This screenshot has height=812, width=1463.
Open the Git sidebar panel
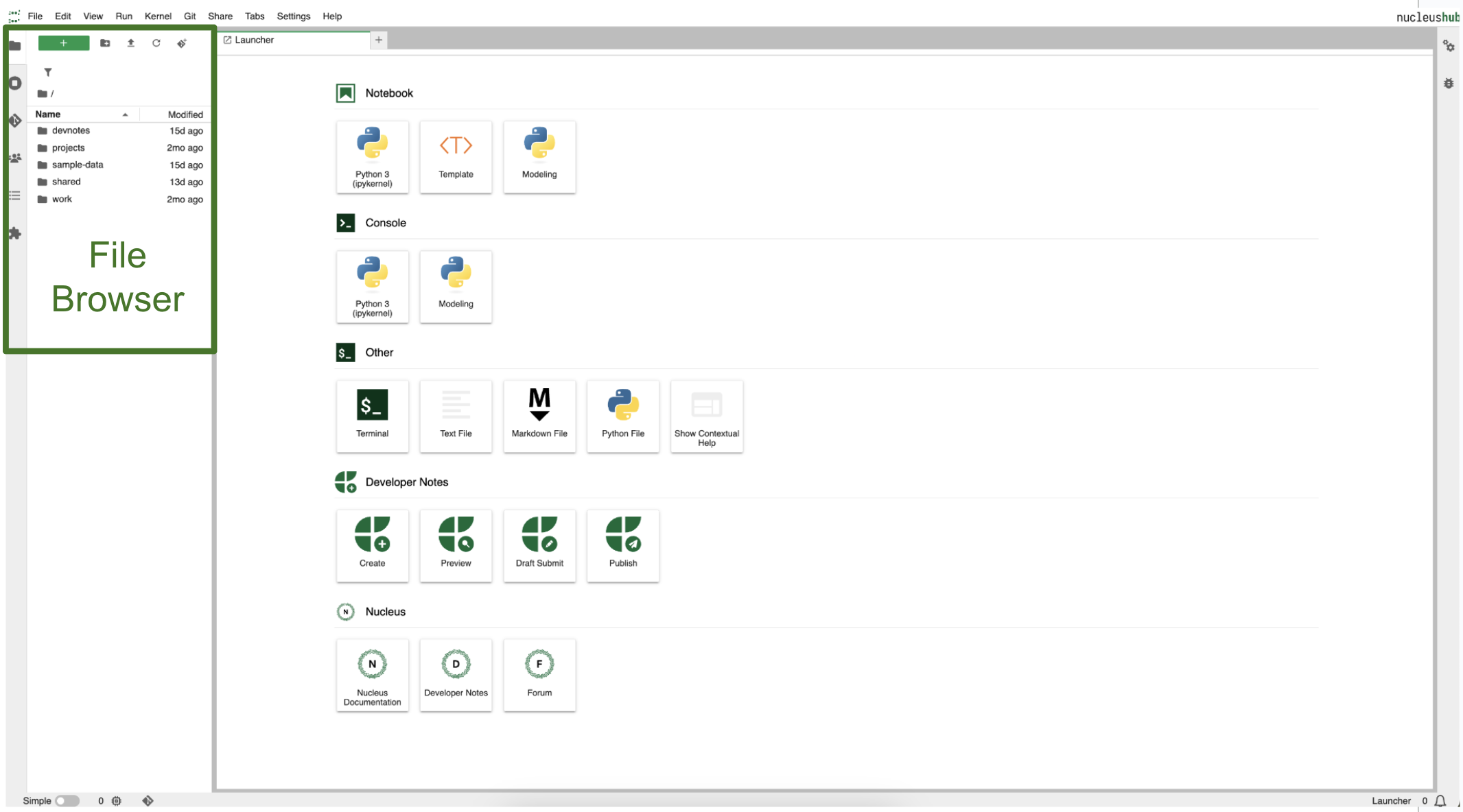coord(15,121)
